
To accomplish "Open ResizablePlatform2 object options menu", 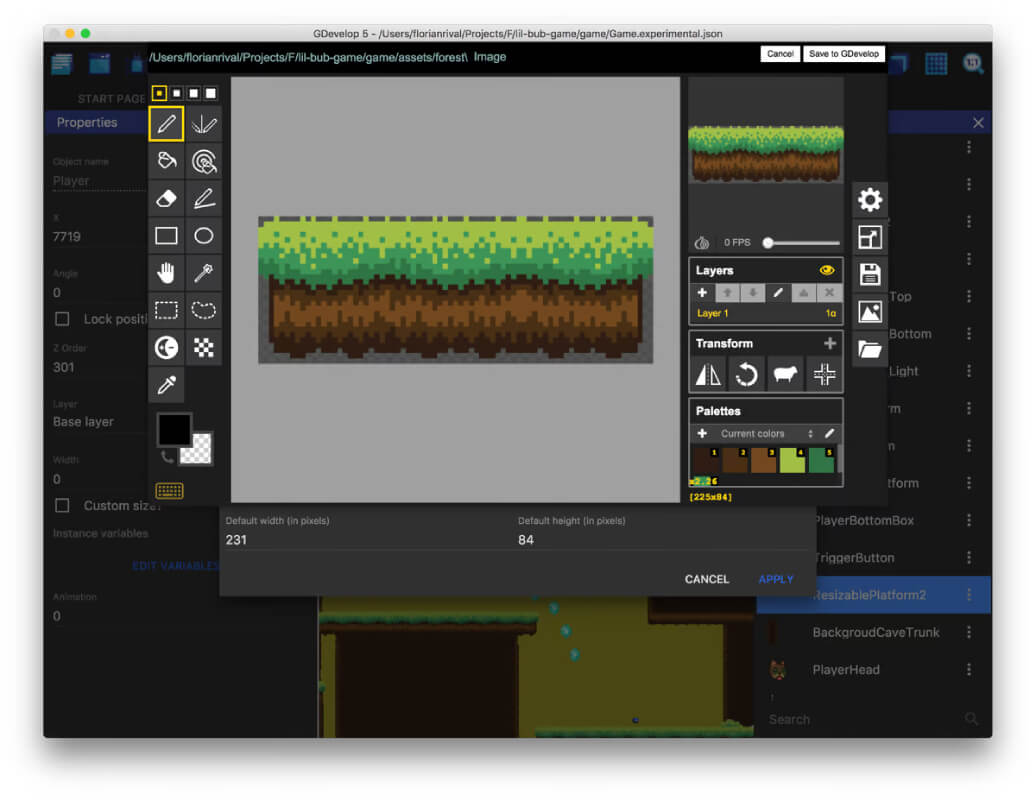I will tap(969, 595).
